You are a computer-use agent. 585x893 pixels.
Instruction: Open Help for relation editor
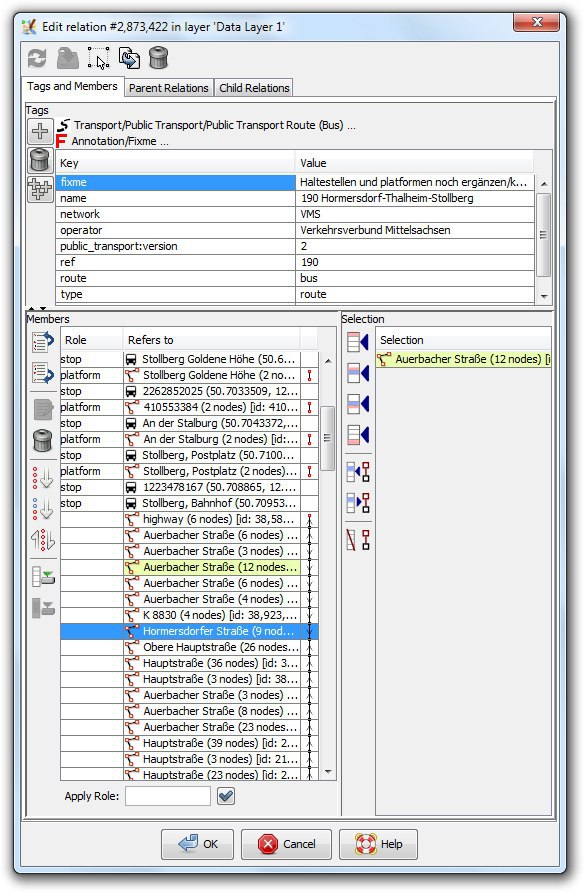click(379, 844)
